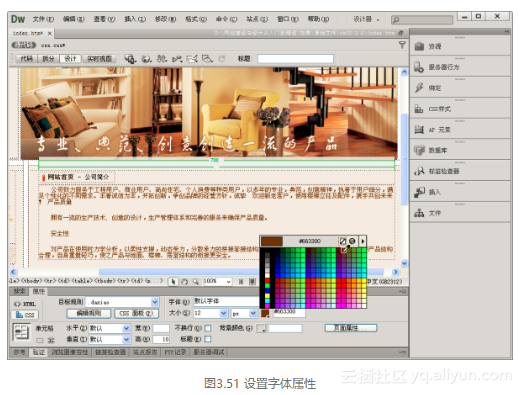Open the 绑定 (Bindings) panel icon
Viewport: 523px width, 395px height.
click(419, 88)
